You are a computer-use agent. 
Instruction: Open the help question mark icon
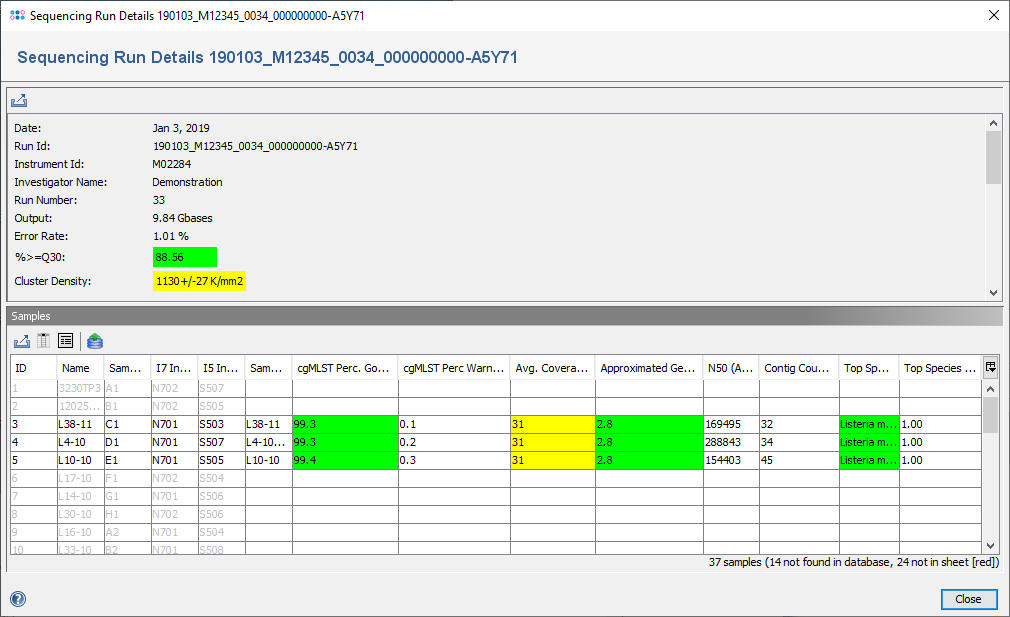(x=18, y=599)
